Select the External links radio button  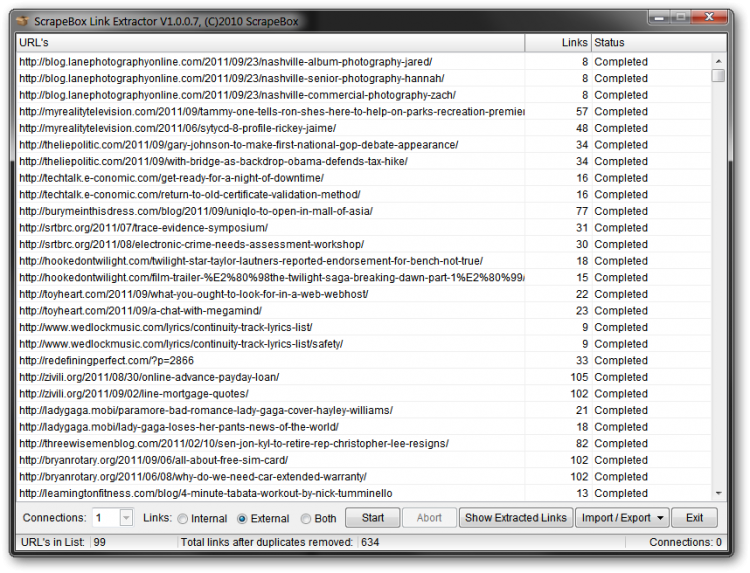pos(242,518)
